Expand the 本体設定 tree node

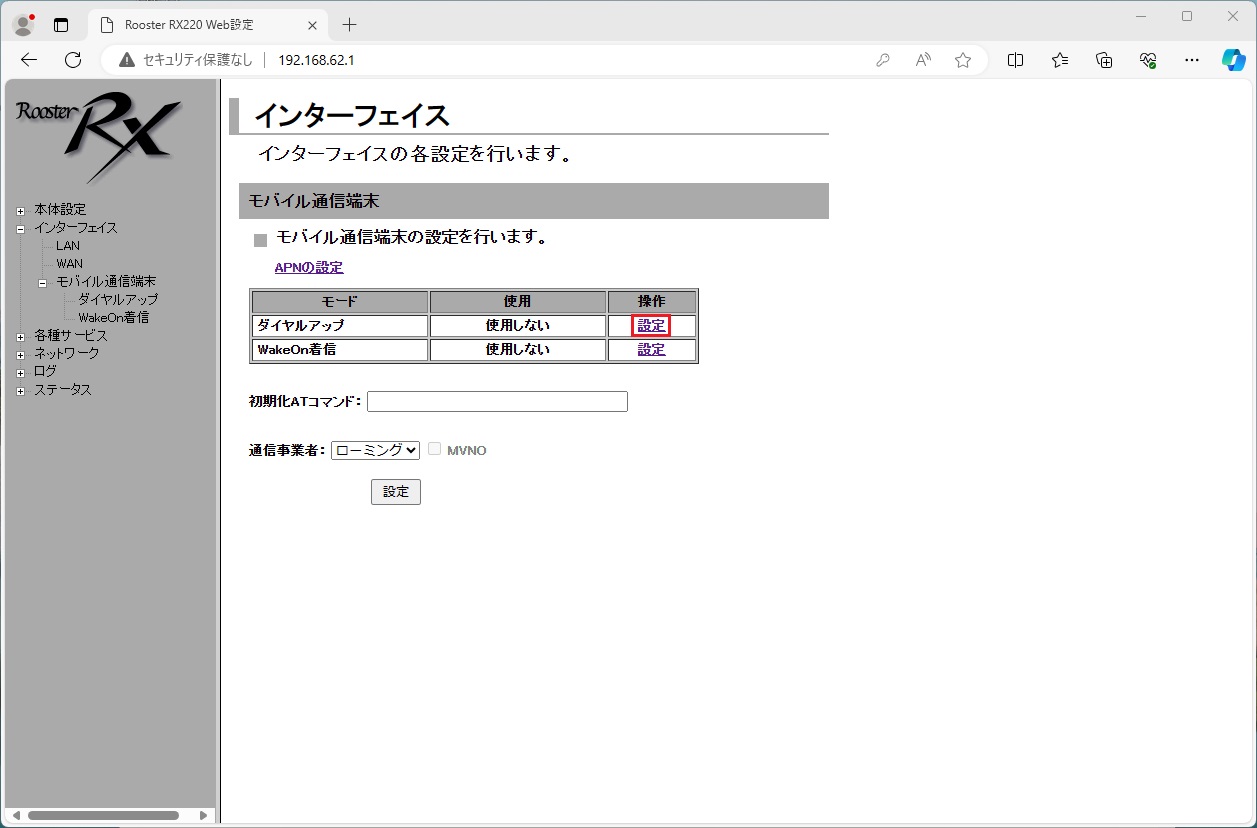pos(20,210)
